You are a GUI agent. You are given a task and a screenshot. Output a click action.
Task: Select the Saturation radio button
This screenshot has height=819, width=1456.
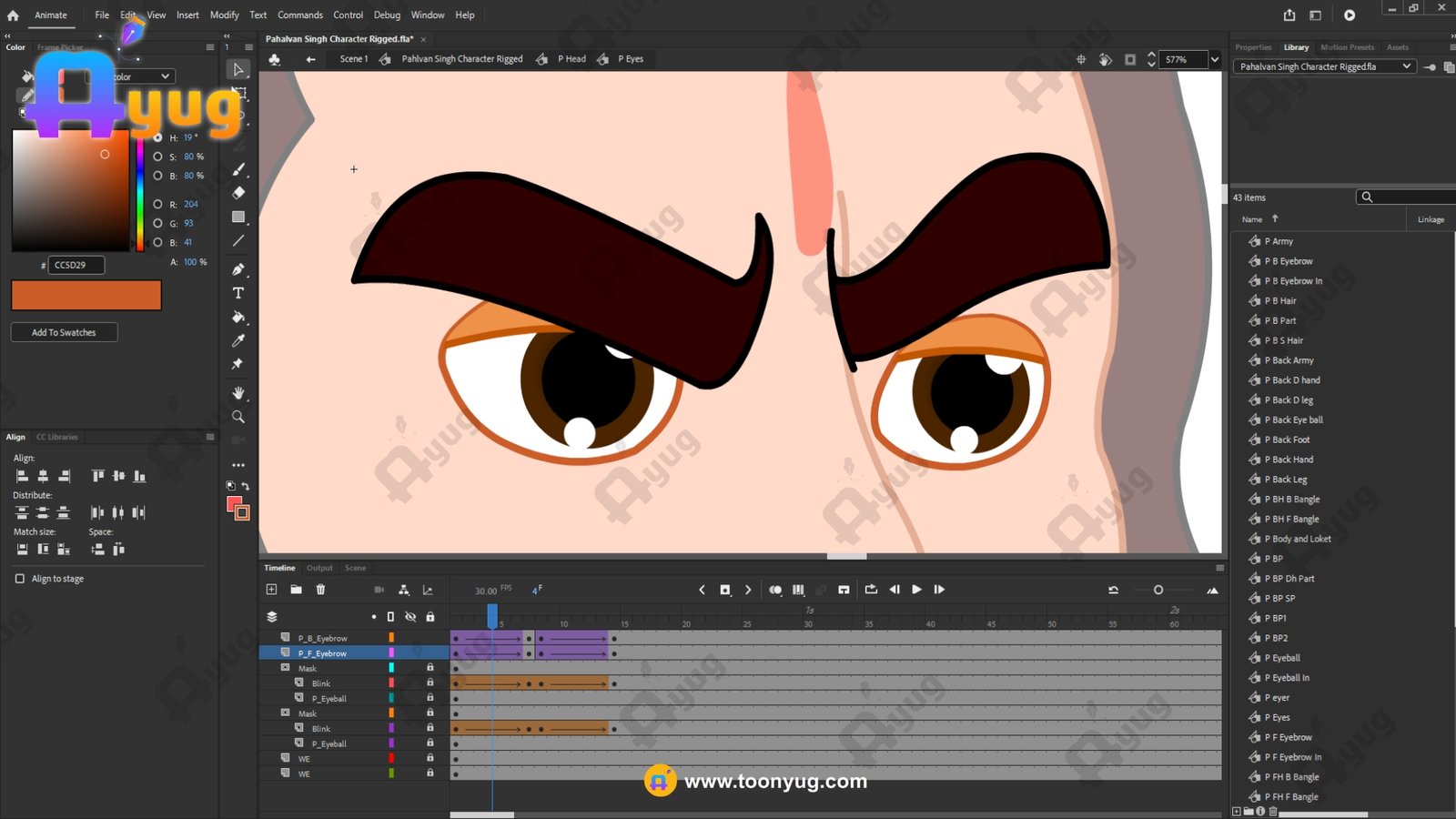(x=158, y=157)
